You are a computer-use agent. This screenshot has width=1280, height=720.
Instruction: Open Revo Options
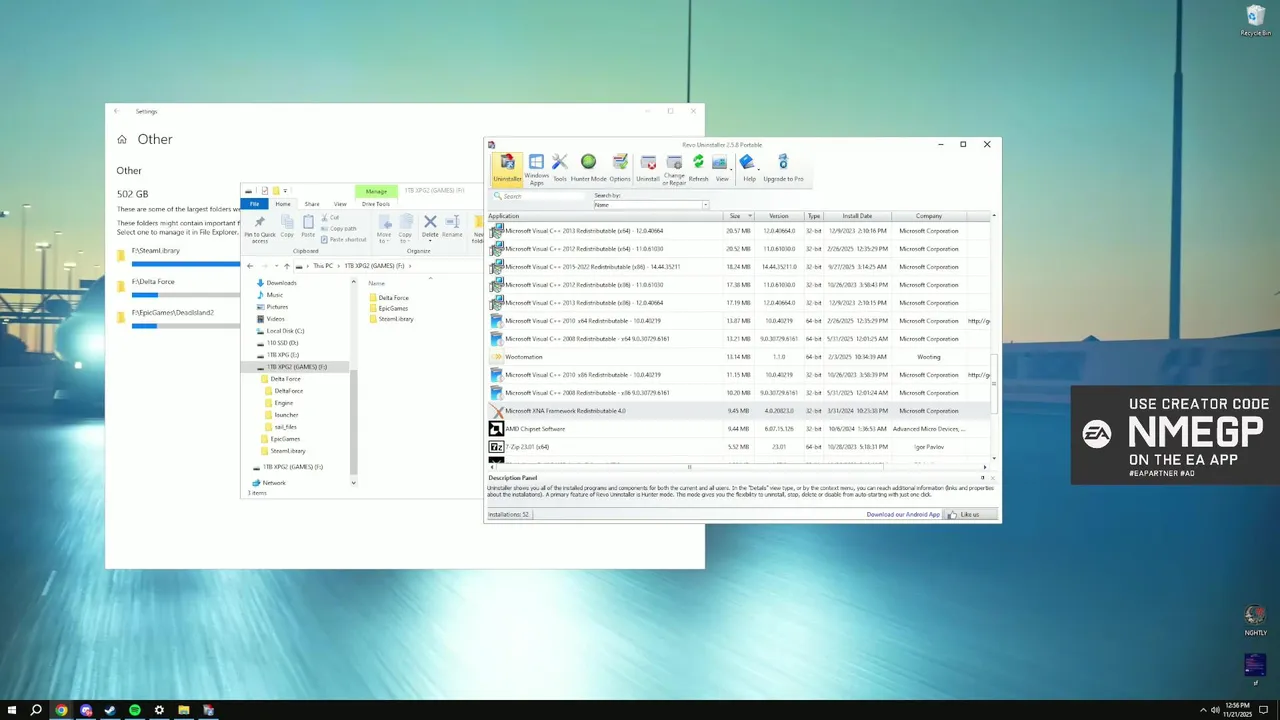click(620, 168)
